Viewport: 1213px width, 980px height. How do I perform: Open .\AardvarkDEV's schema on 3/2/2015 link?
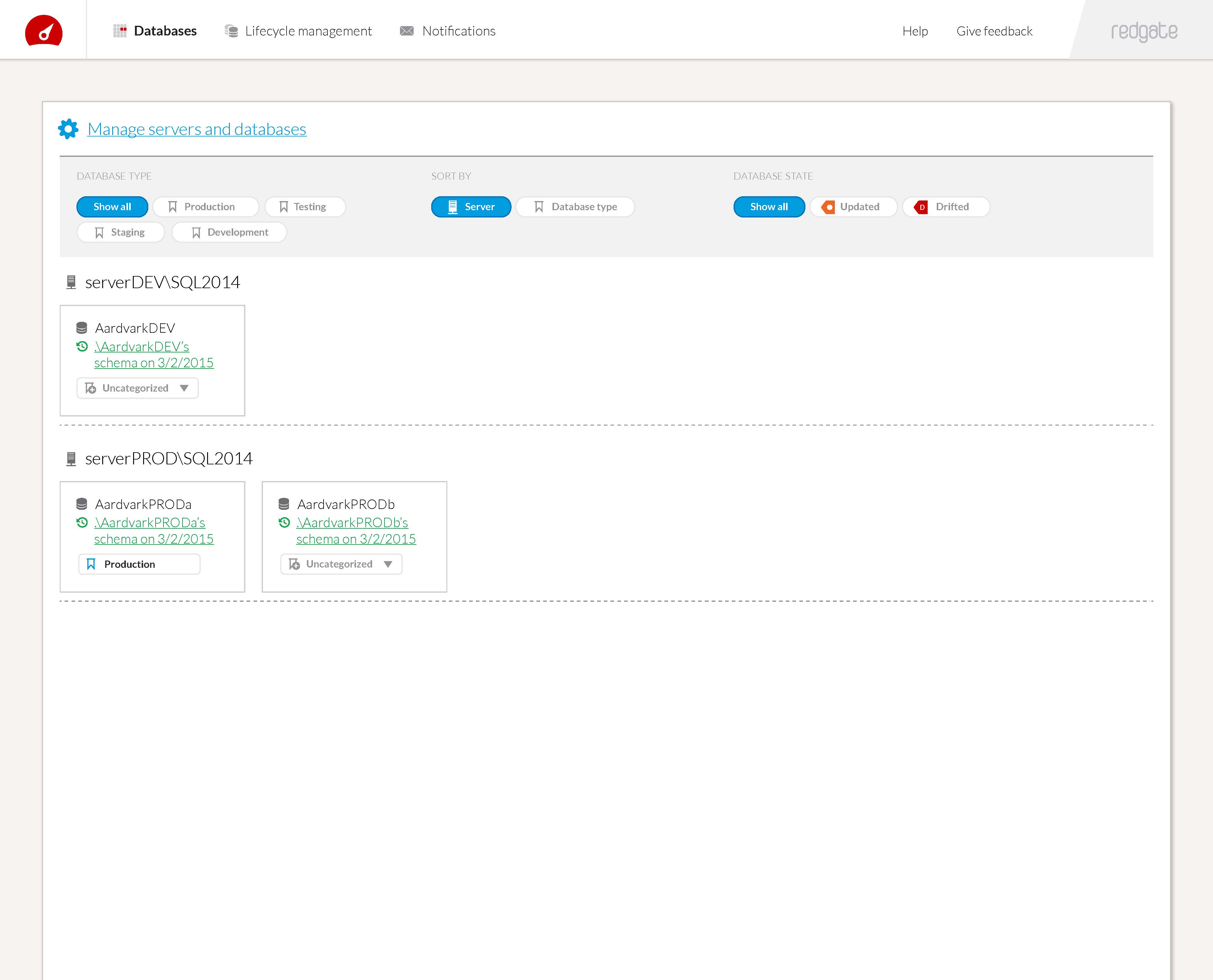tap(154, 355)
